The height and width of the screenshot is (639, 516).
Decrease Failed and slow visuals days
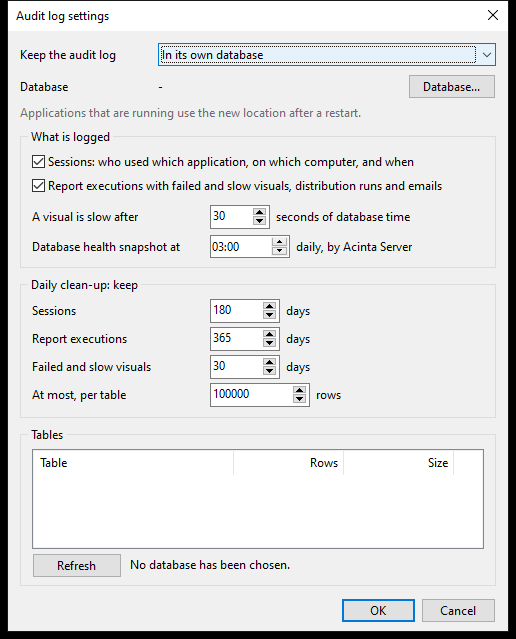[x=269, y=371]
